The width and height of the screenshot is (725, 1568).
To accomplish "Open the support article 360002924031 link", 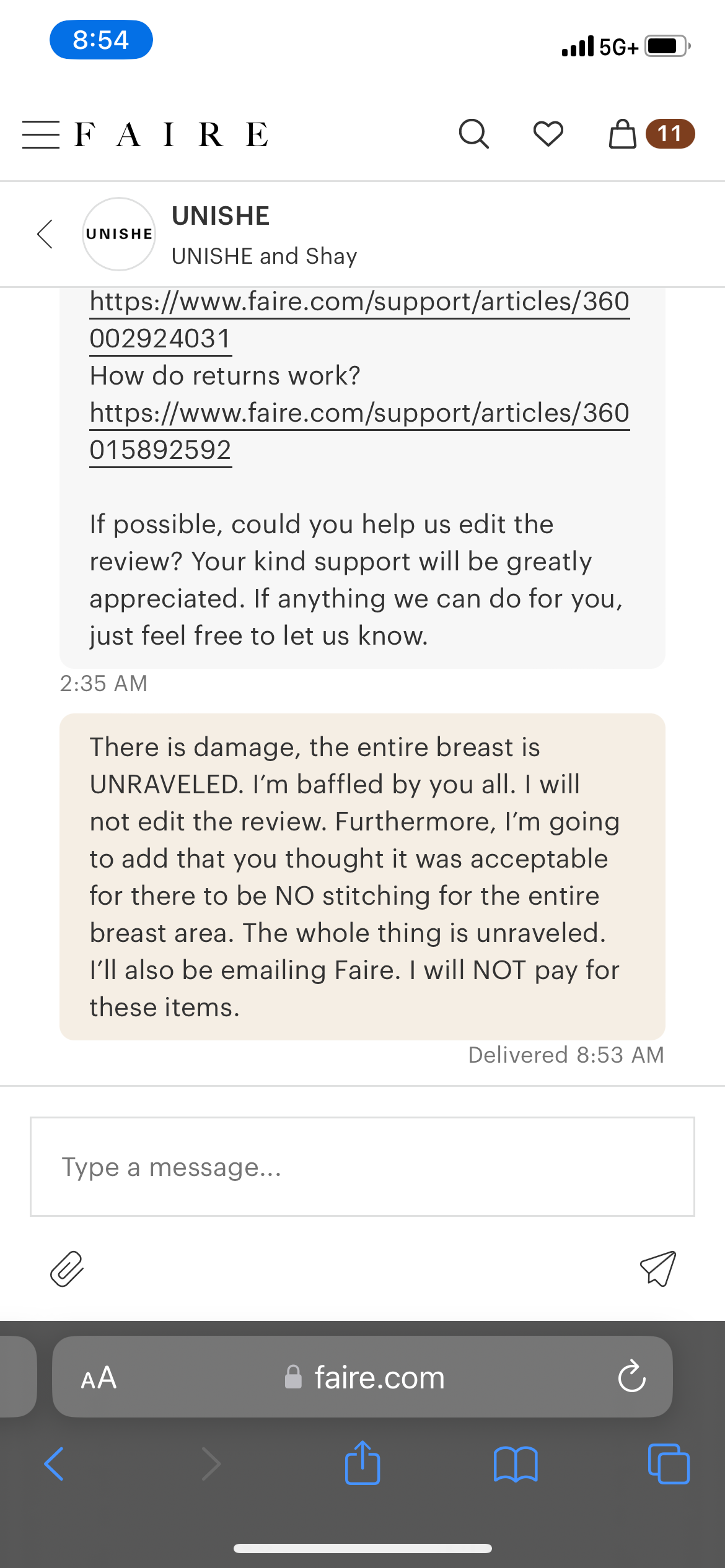I will pyautogui.click(x=359, y=320).
